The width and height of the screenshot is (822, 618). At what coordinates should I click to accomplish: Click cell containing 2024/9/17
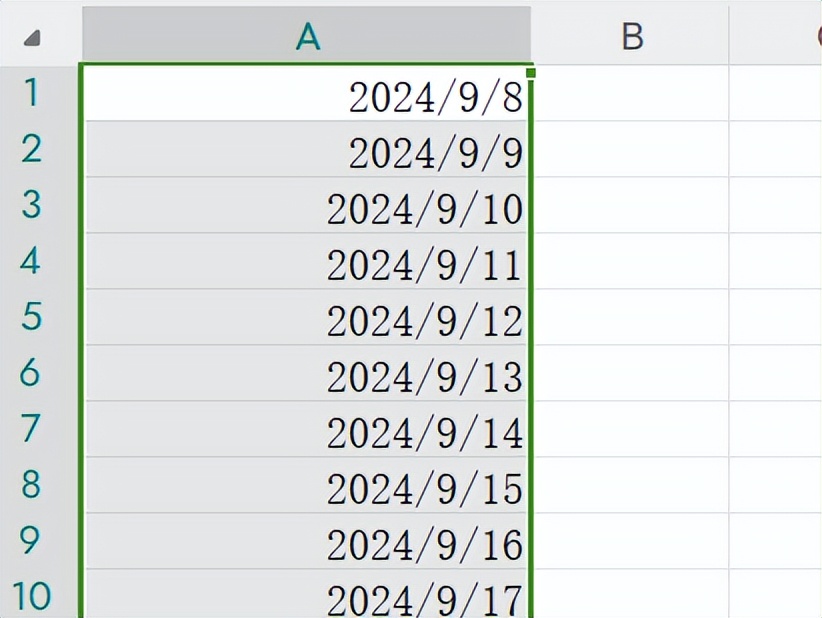point(307,594)
